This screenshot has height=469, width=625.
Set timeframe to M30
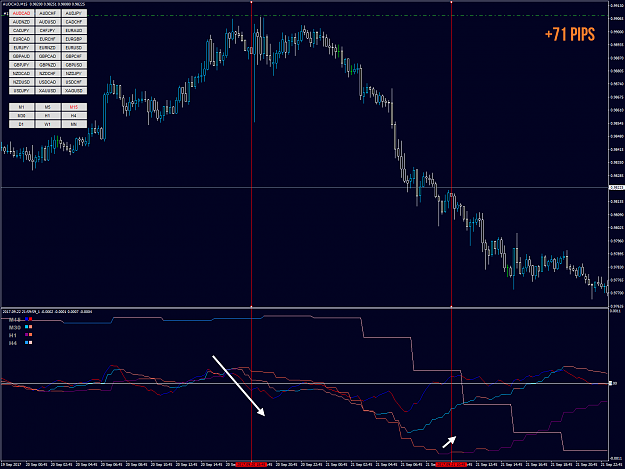pos(21,116)
